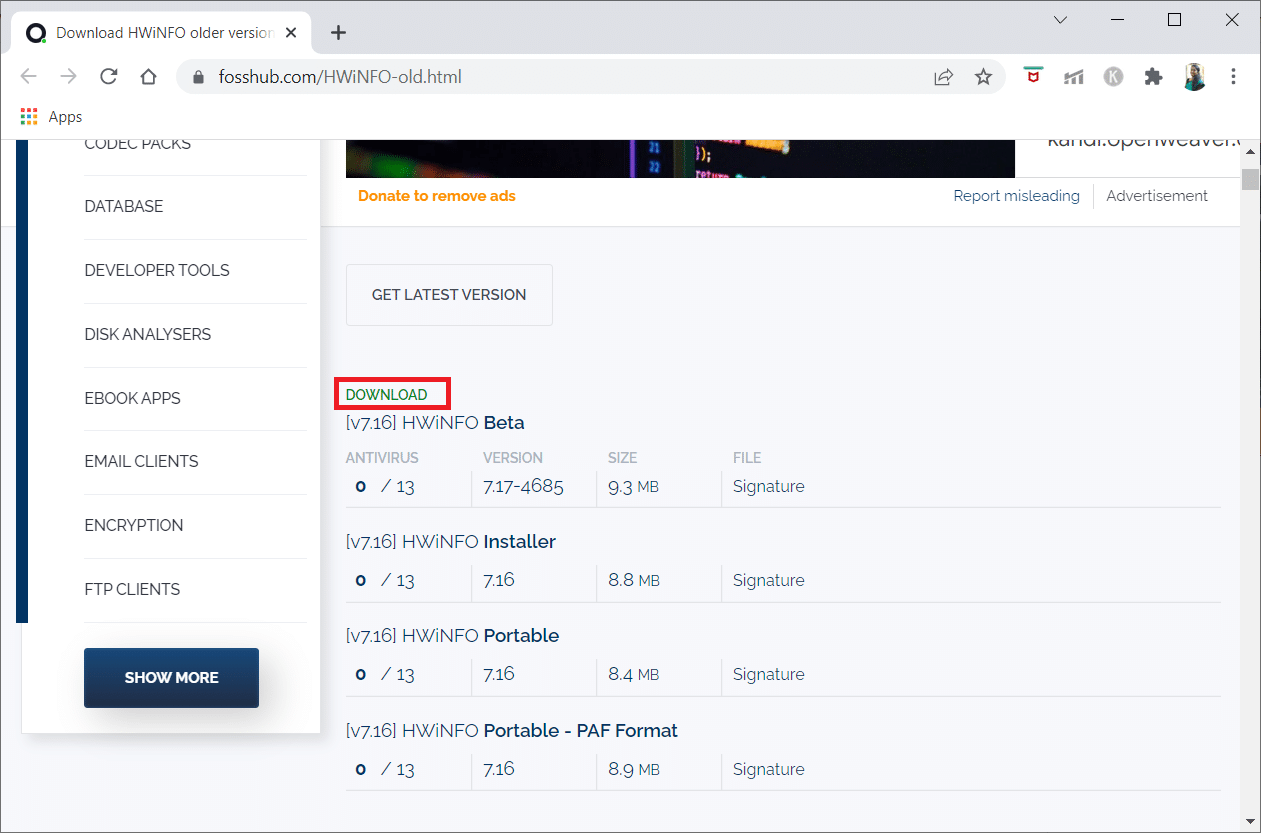Click the browser back arrow
This screenshot has height=833, width=1261.
[x=28, y=77]
